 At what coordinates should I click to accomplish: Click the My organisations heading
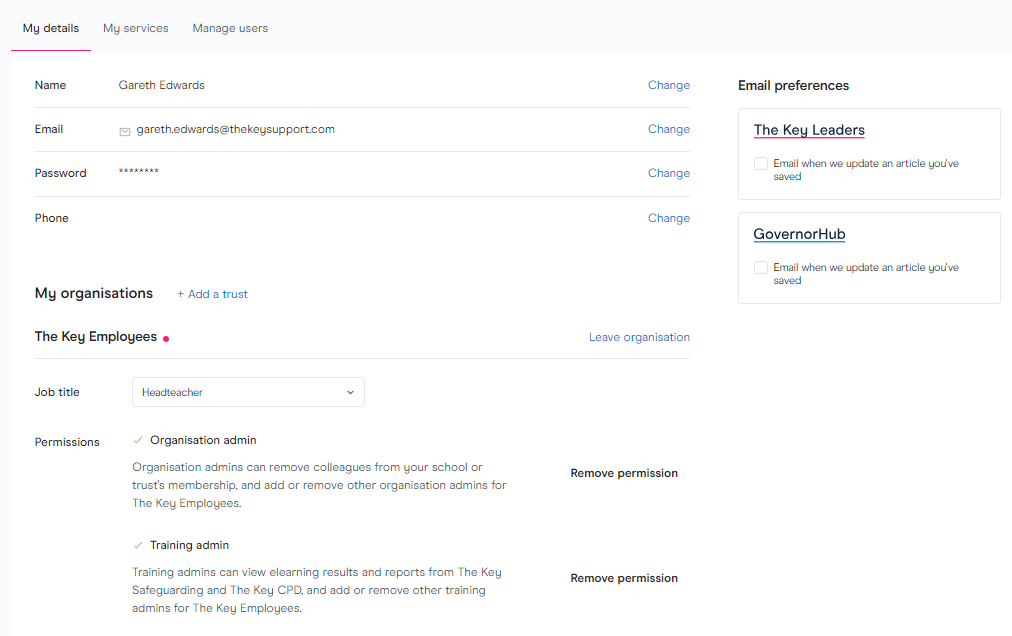[94, 294]
